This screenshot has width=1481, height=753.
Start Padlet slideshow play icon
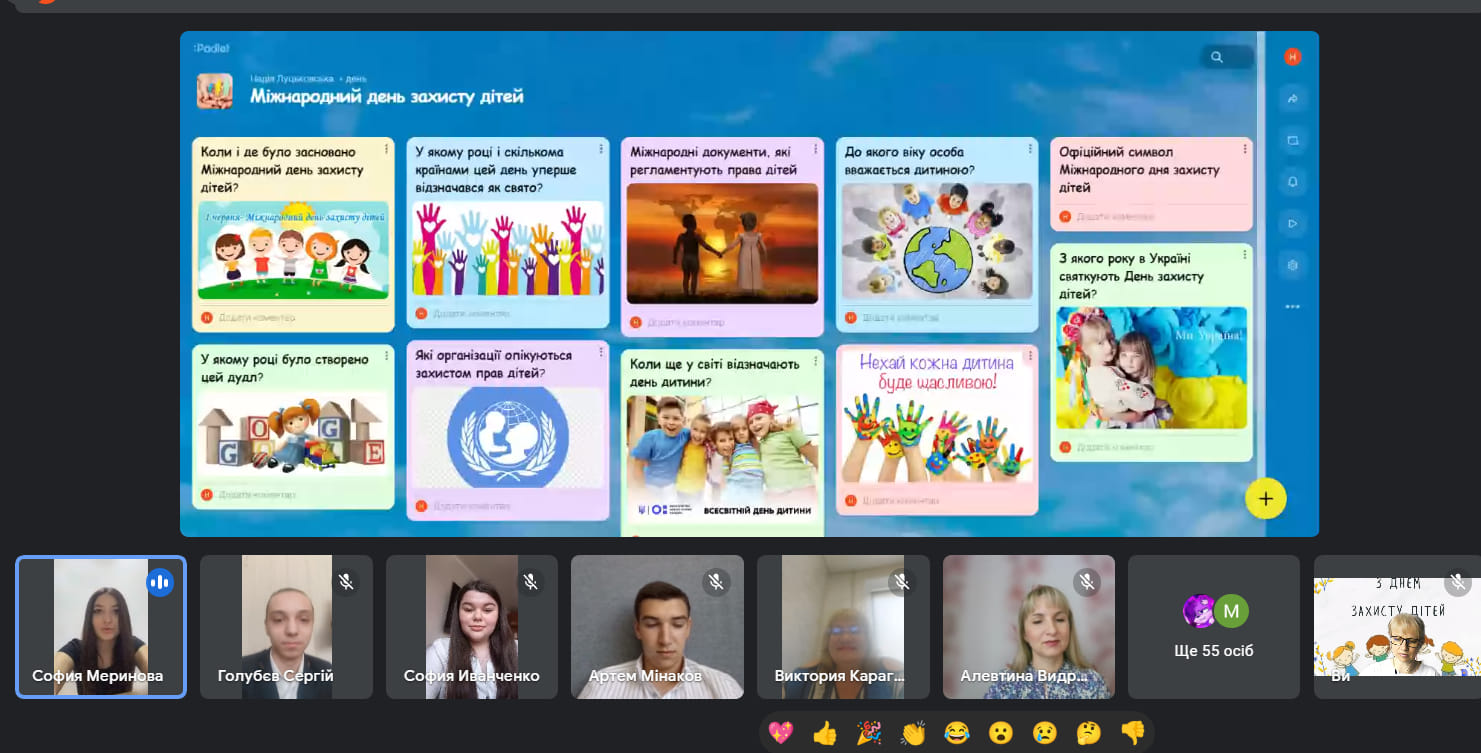point(1292,224)
